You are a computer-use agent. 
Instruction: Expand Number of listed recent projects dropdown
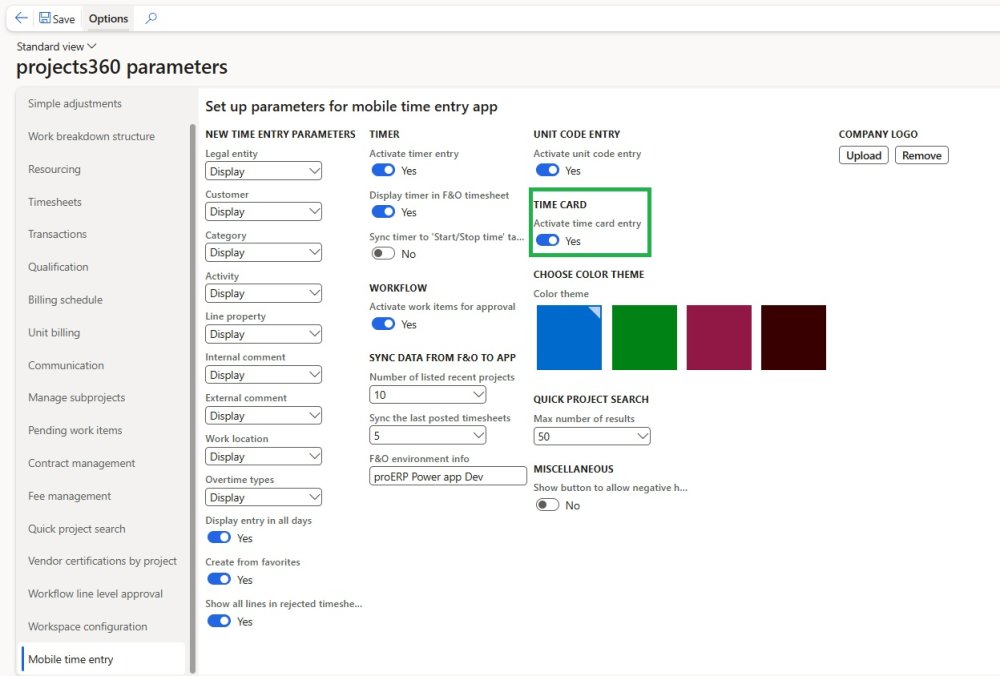click(427, 395)
